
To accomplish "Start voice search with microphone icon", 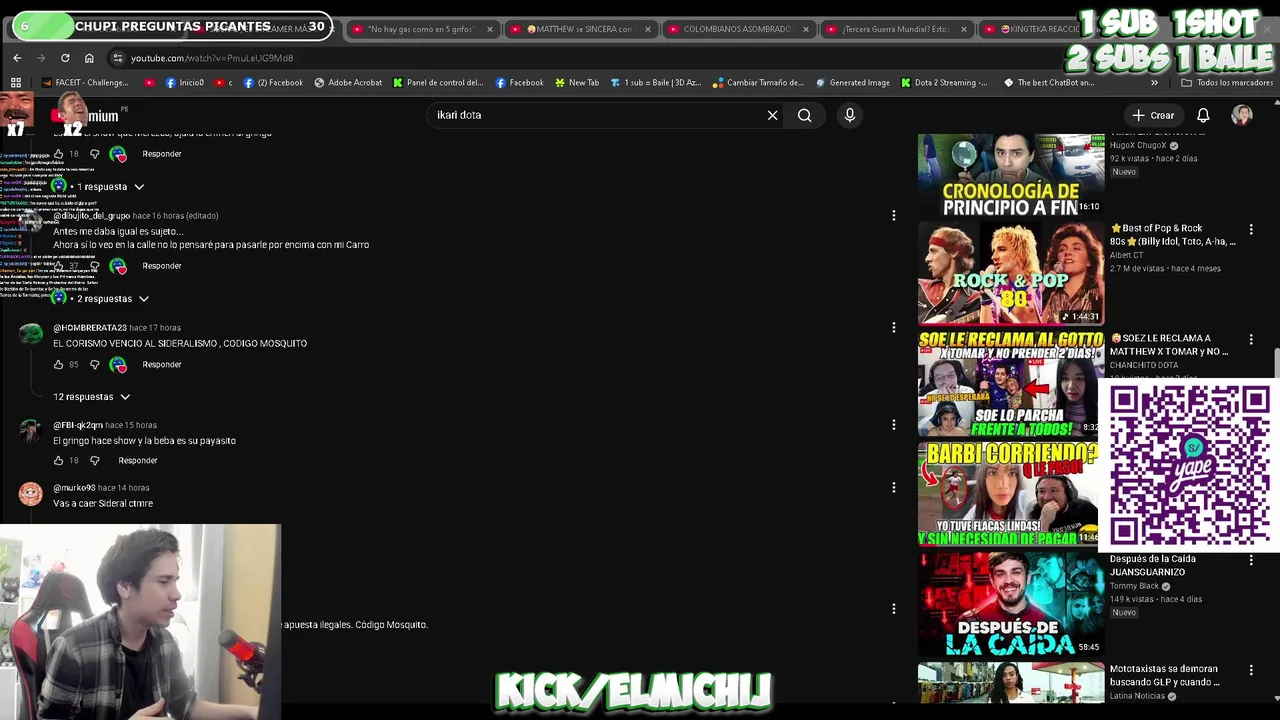I will pyautogui.click(x=850, y=115).
